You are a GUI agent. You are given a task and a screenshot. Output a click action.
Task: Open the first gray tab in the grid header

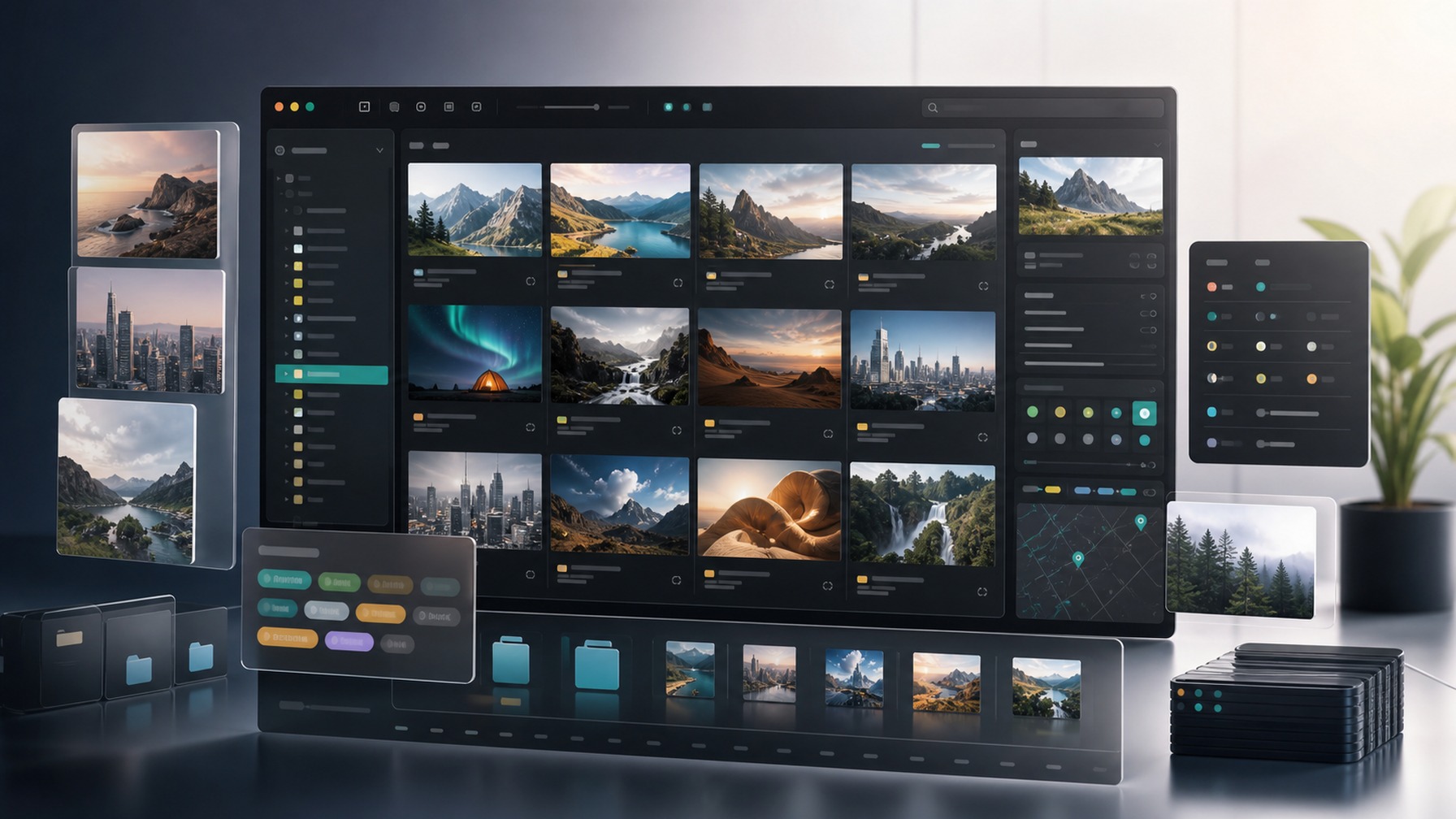pos(417,145)
